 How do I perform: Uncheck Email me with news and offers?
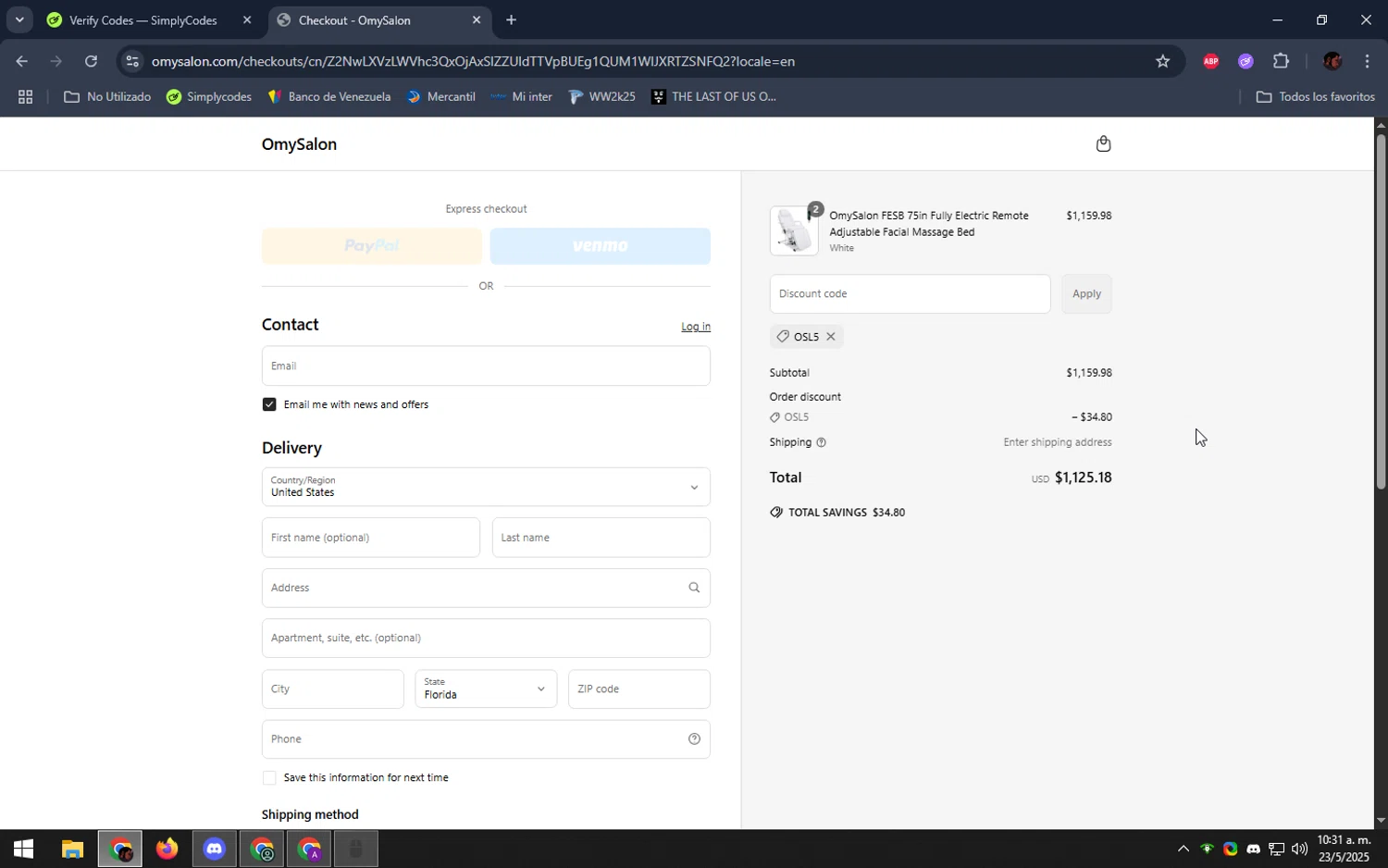269,404
